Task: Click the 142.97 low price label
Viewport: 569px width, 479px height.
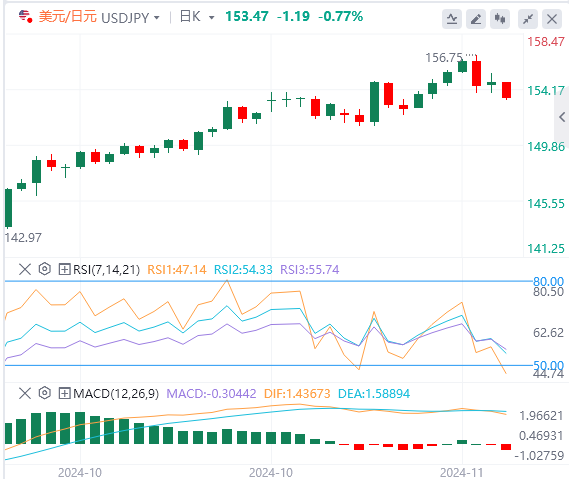Action: point(23,238)
